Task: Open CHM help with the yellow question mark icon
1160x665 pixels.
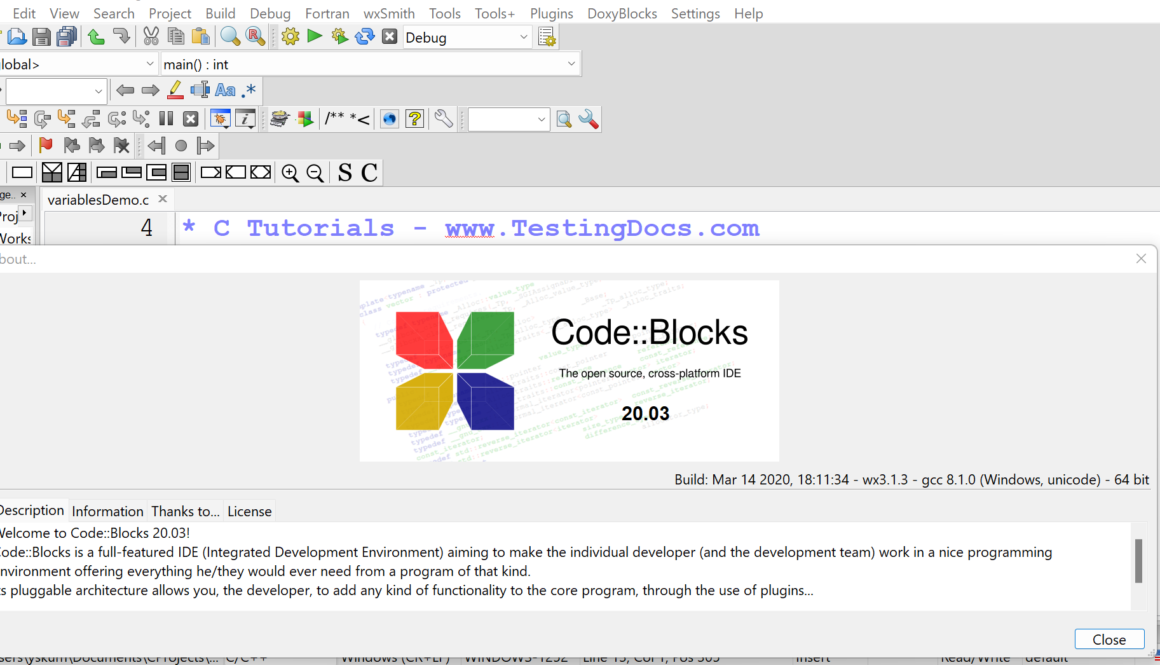Action: pyautogui.click(x=414, y=118)
